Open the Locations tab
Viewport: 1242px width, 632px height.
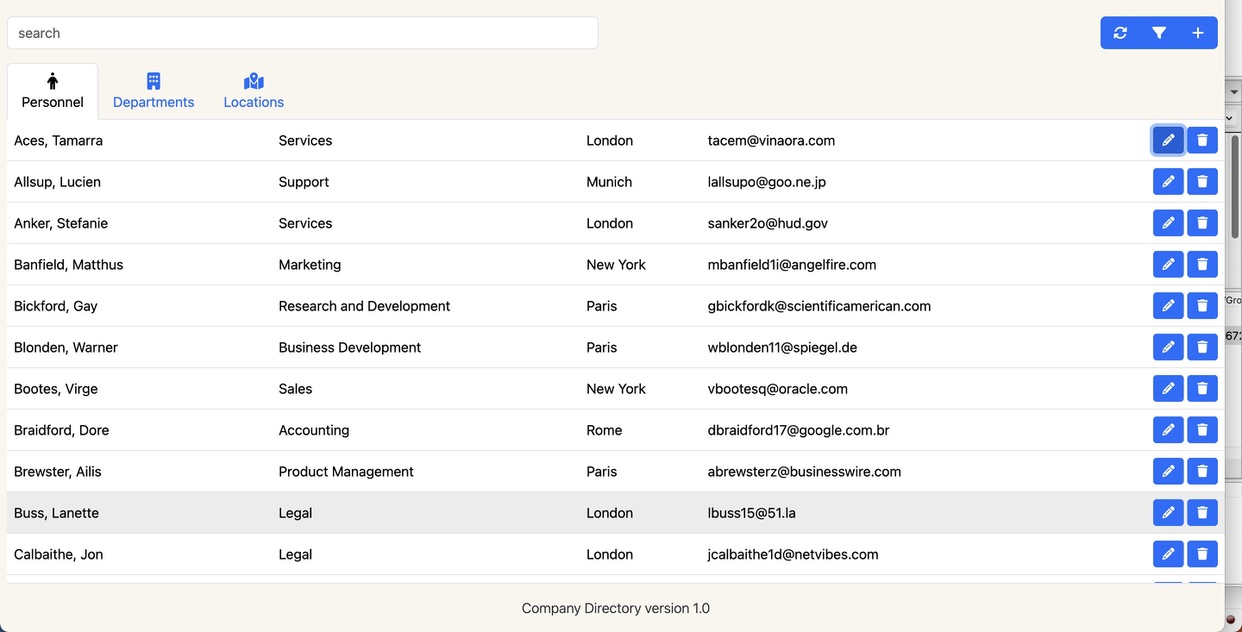click(x=253, y=91)
